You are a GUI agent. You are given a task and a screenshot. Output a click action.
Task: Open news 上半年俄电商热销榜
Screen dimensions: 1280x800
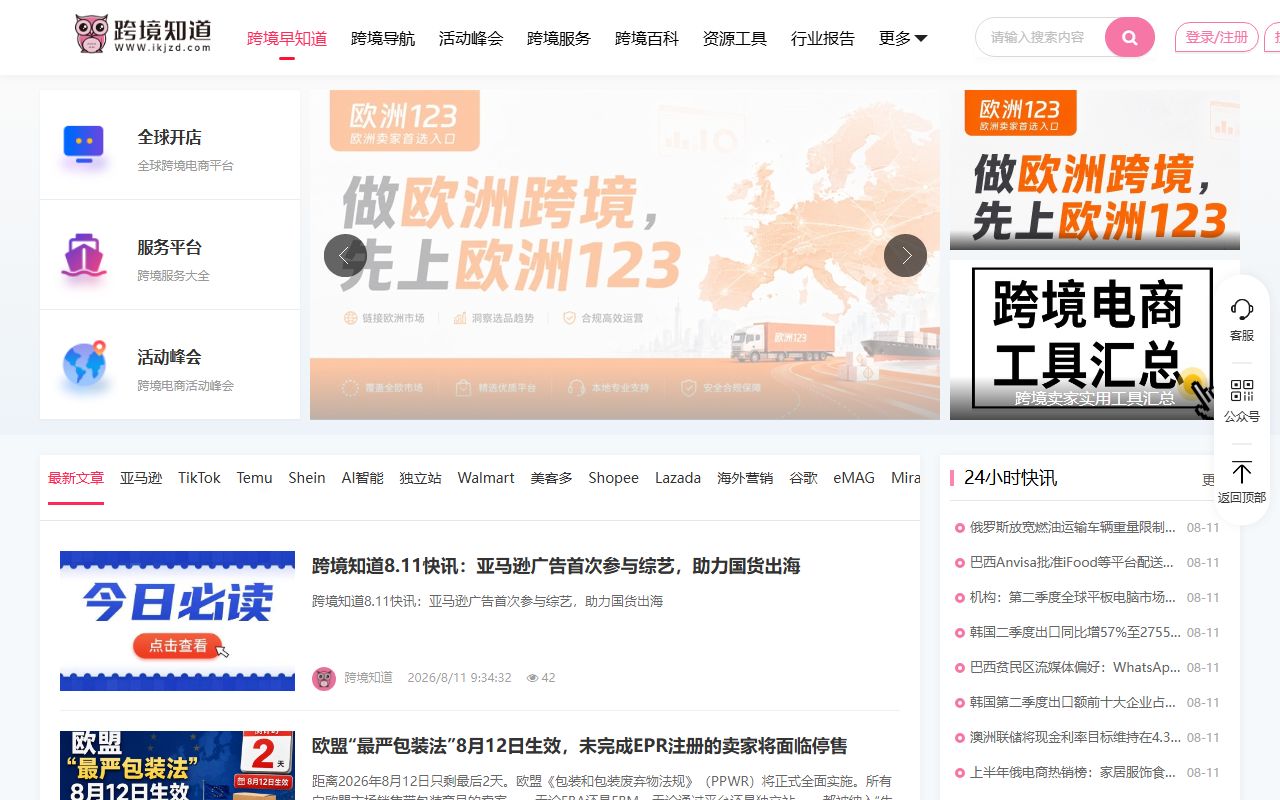1073,772
